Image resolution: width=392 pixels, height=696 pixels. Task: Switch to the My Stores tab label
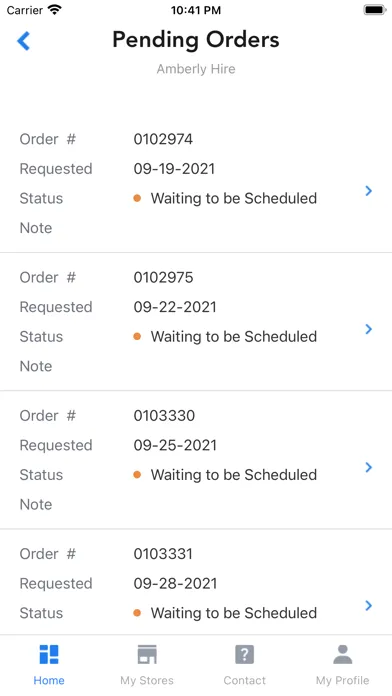pos(147,680)
